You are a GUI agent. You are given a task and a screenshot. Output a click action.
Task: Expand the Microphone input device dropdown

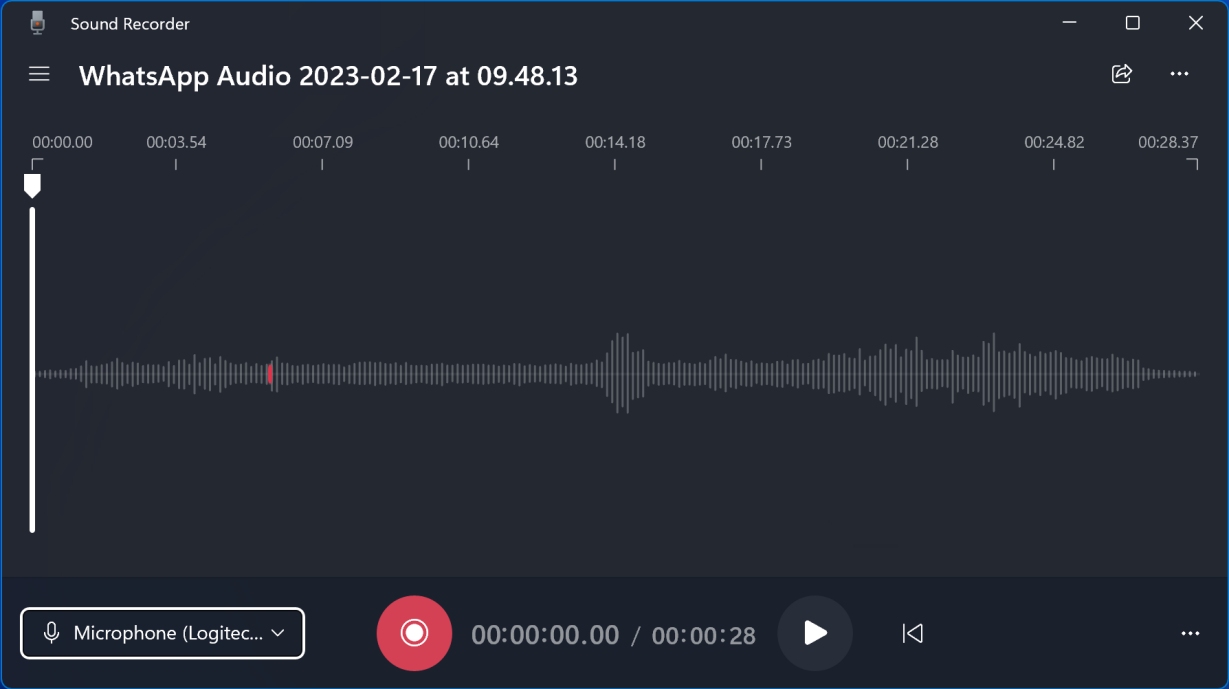pos(162,633)
